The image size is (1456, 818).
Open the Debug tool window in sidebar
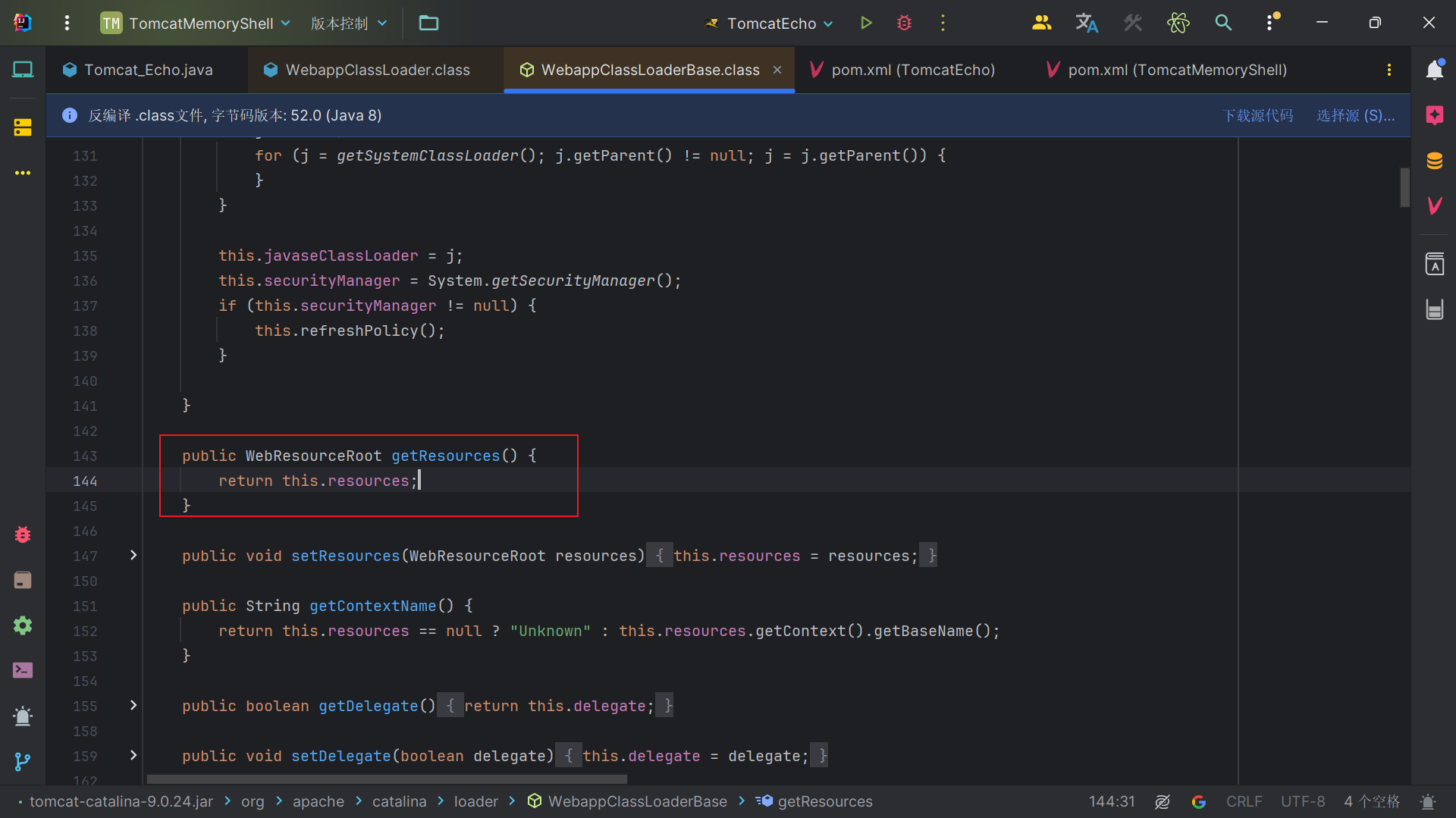click(23, 534)
